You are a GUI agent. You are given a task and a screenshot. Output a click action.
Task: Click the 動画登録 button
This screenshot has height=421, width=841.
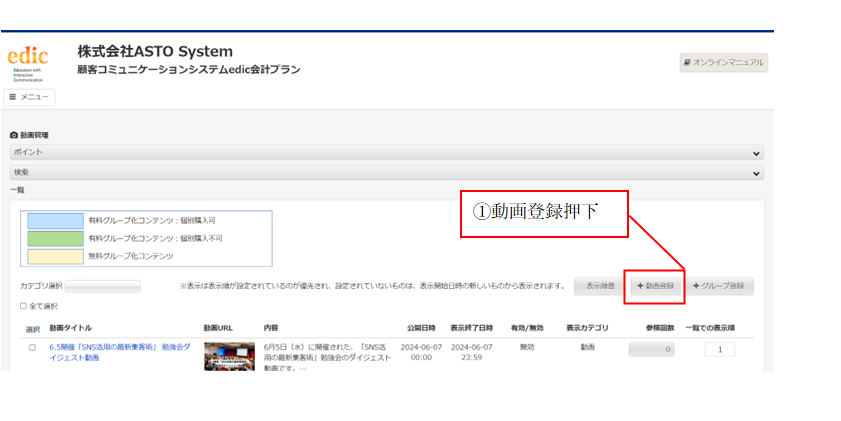(x=655, y=286)
